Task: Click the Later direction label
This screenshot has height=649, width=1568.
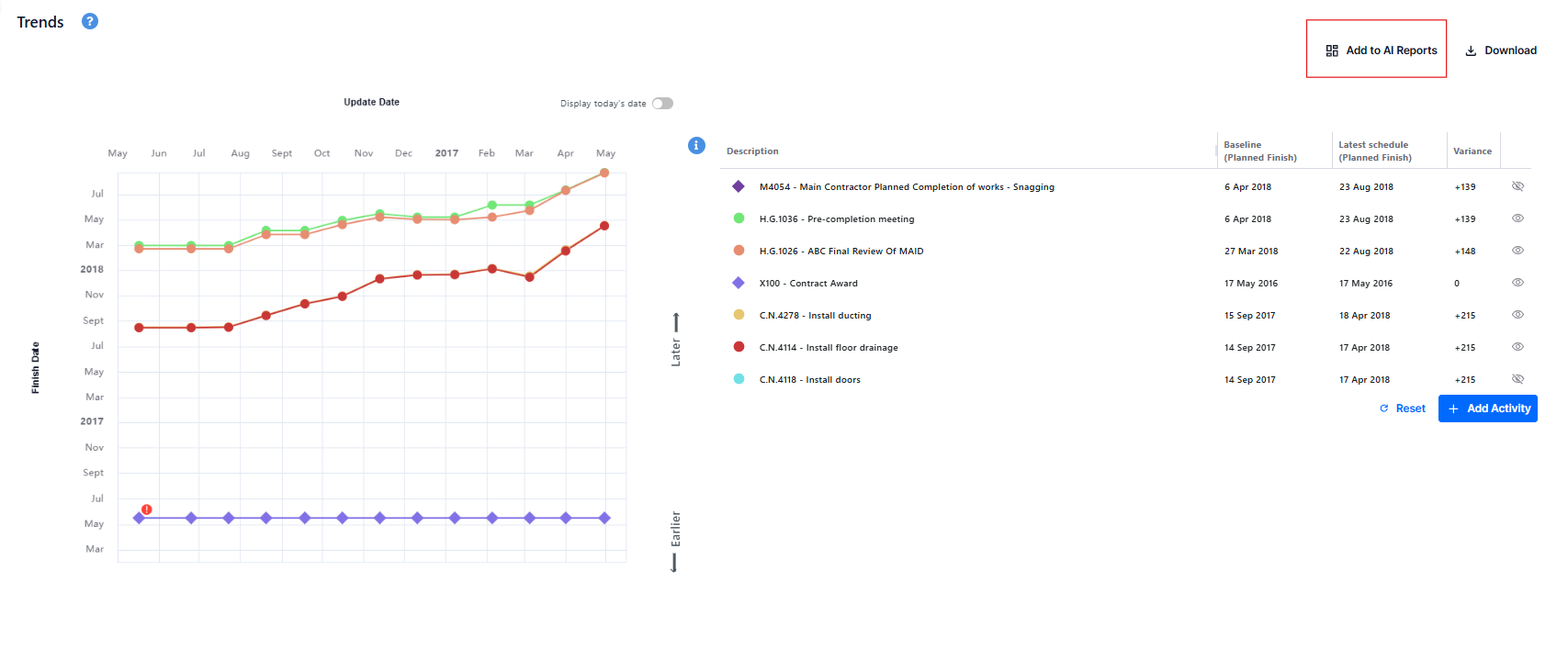Action: click(x=676, y=352)
